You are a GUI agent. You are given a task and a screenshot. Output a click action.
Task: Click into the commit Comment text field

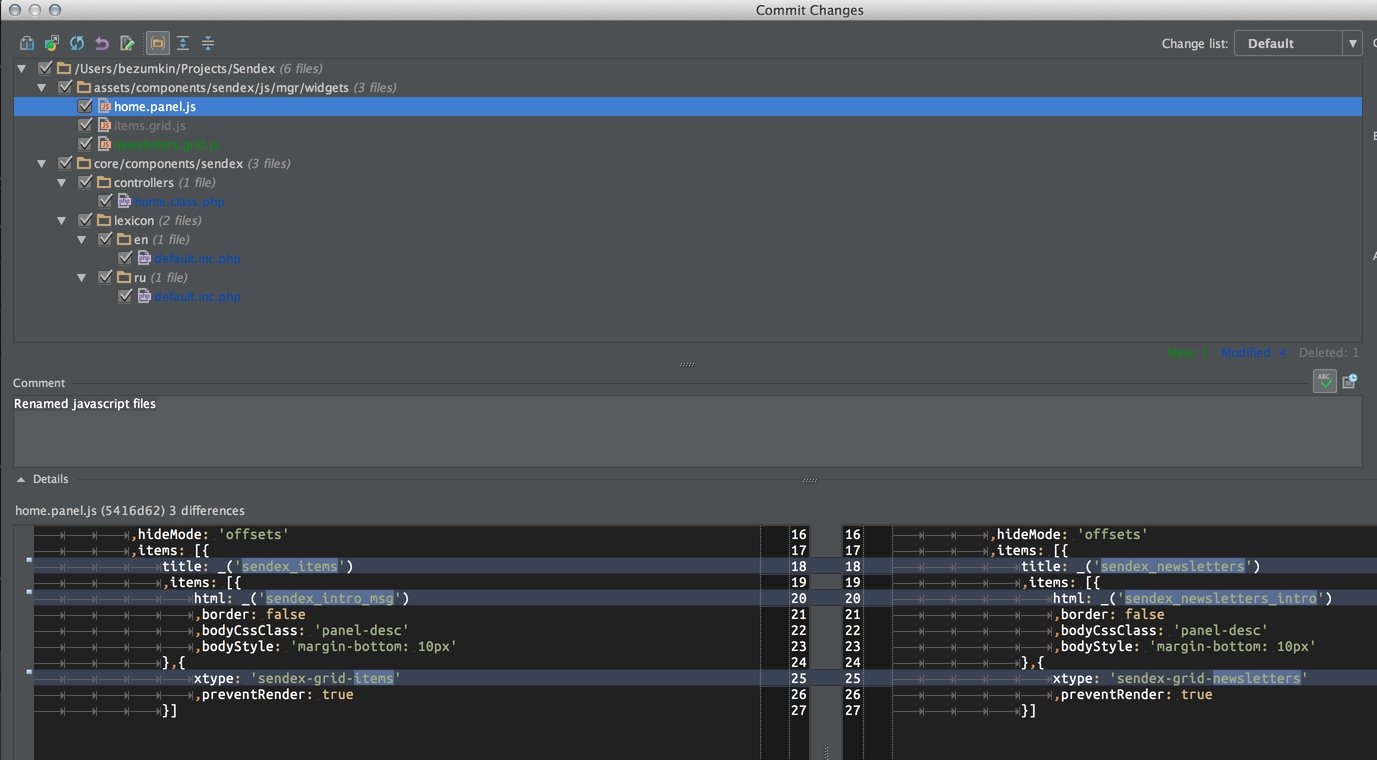[x=687, y=430]
